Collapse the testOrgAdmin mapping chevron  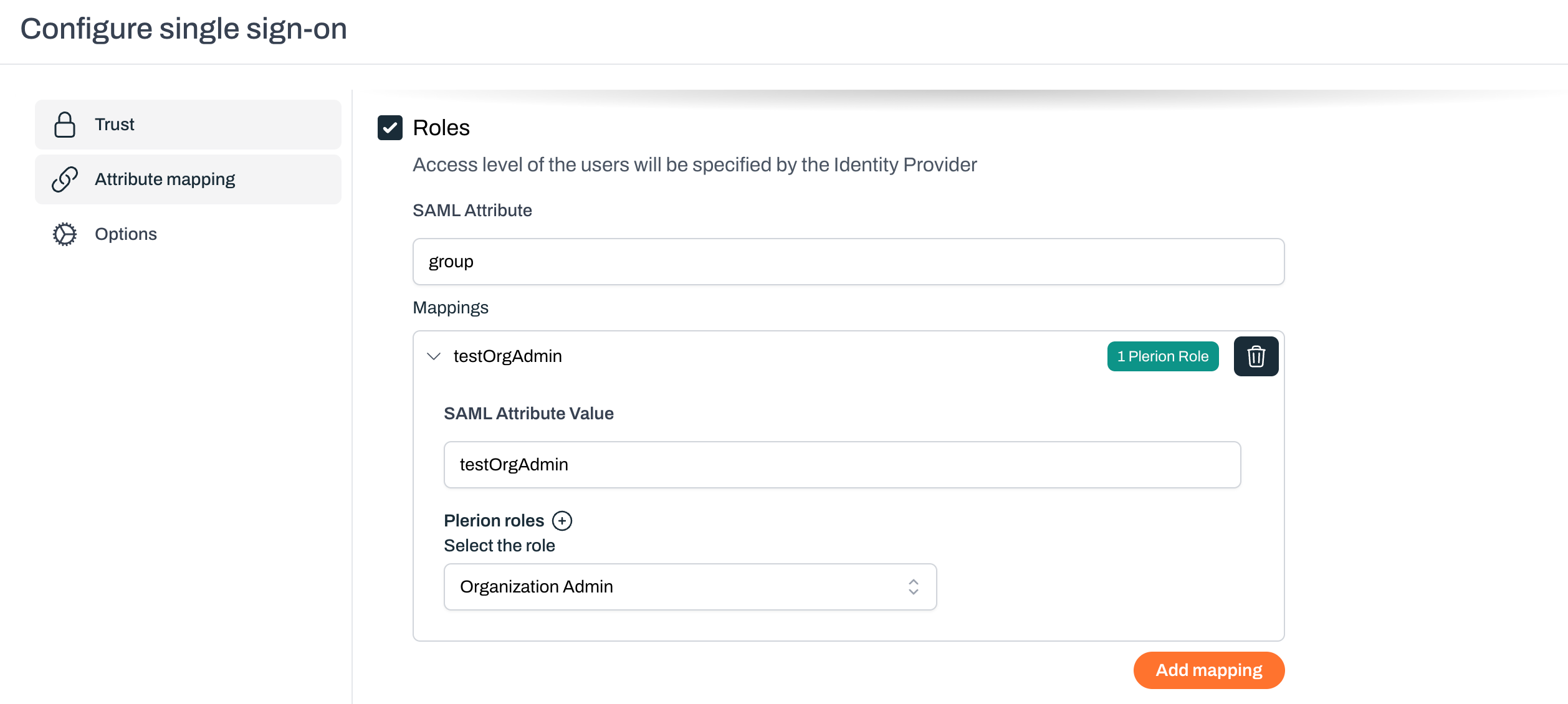[x=434, y=356]
